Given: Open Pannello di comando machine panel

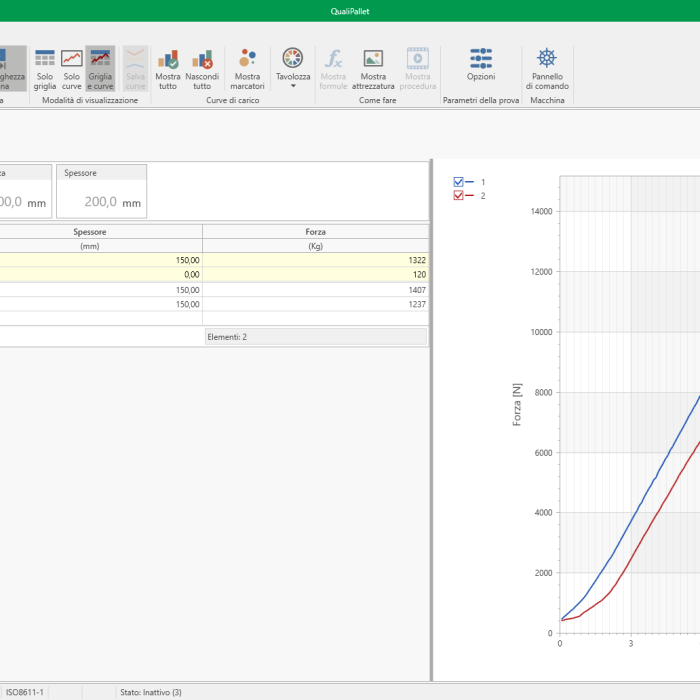Looking at the screenshot, I should point(547,68).
